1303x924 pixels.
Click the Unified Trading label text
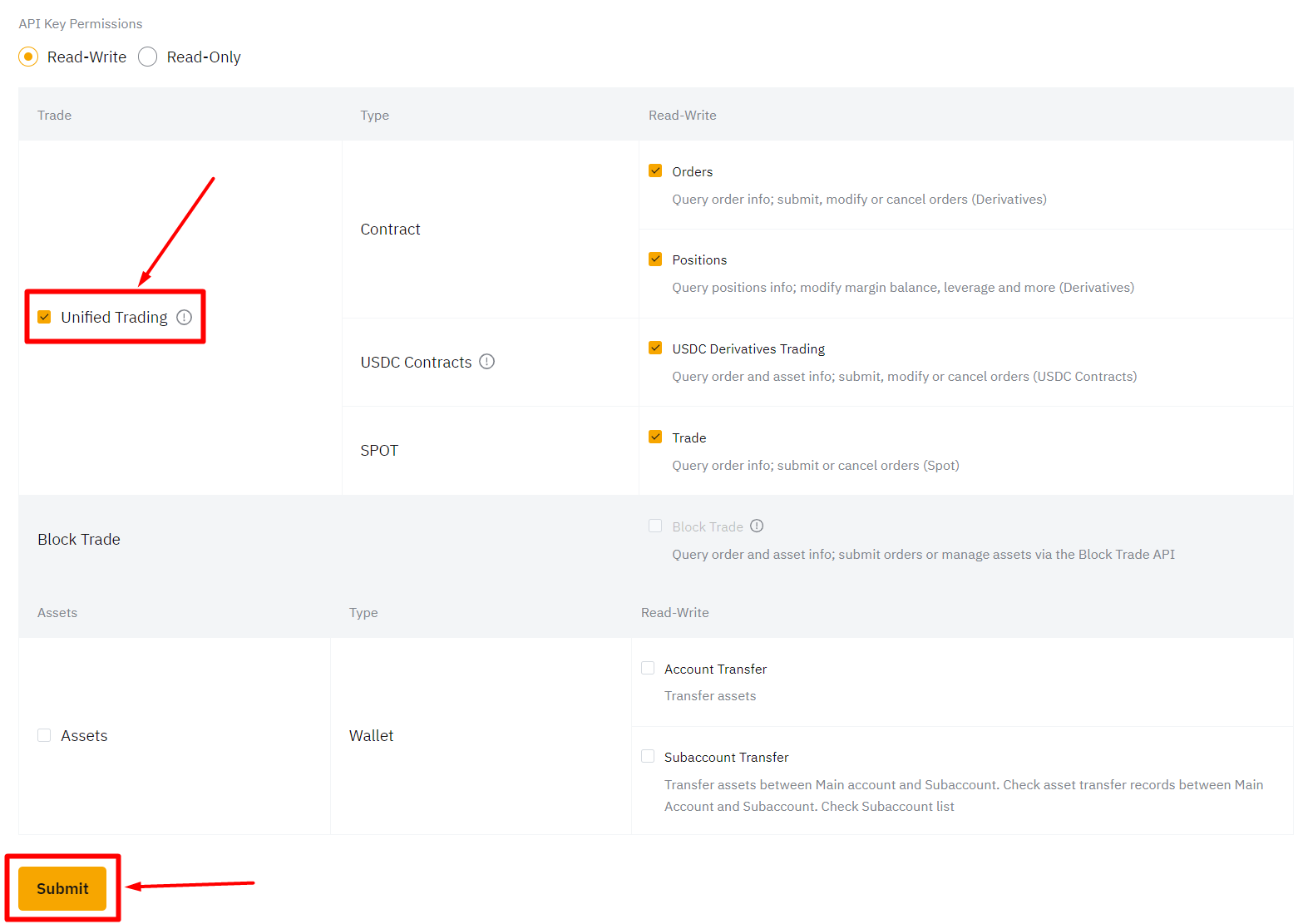pos(114,318)
